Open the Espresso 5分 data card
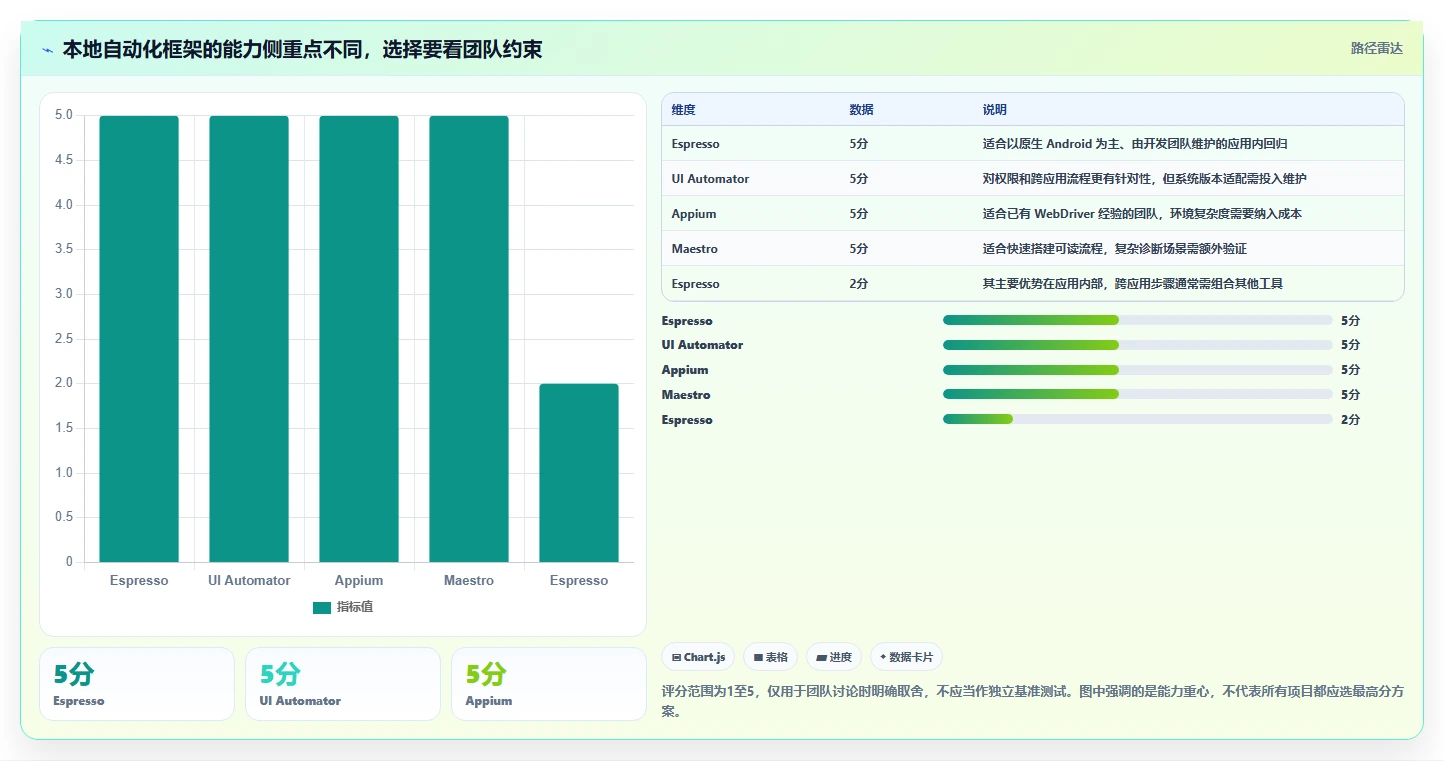 coord(137,684)
